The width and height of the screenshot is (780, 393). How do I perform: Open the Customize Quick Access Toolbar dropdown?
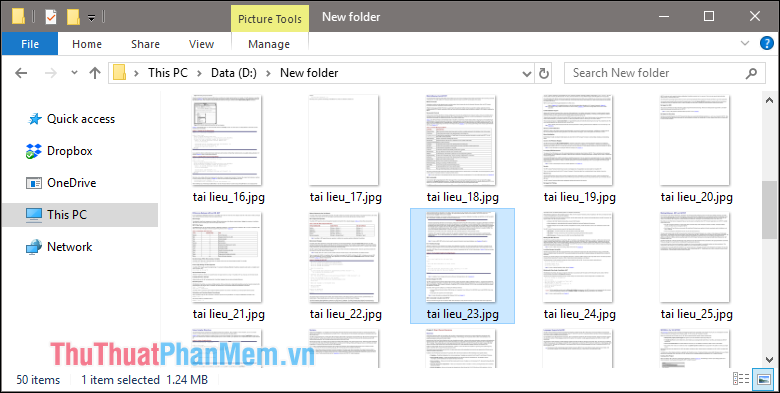point(92,18)
